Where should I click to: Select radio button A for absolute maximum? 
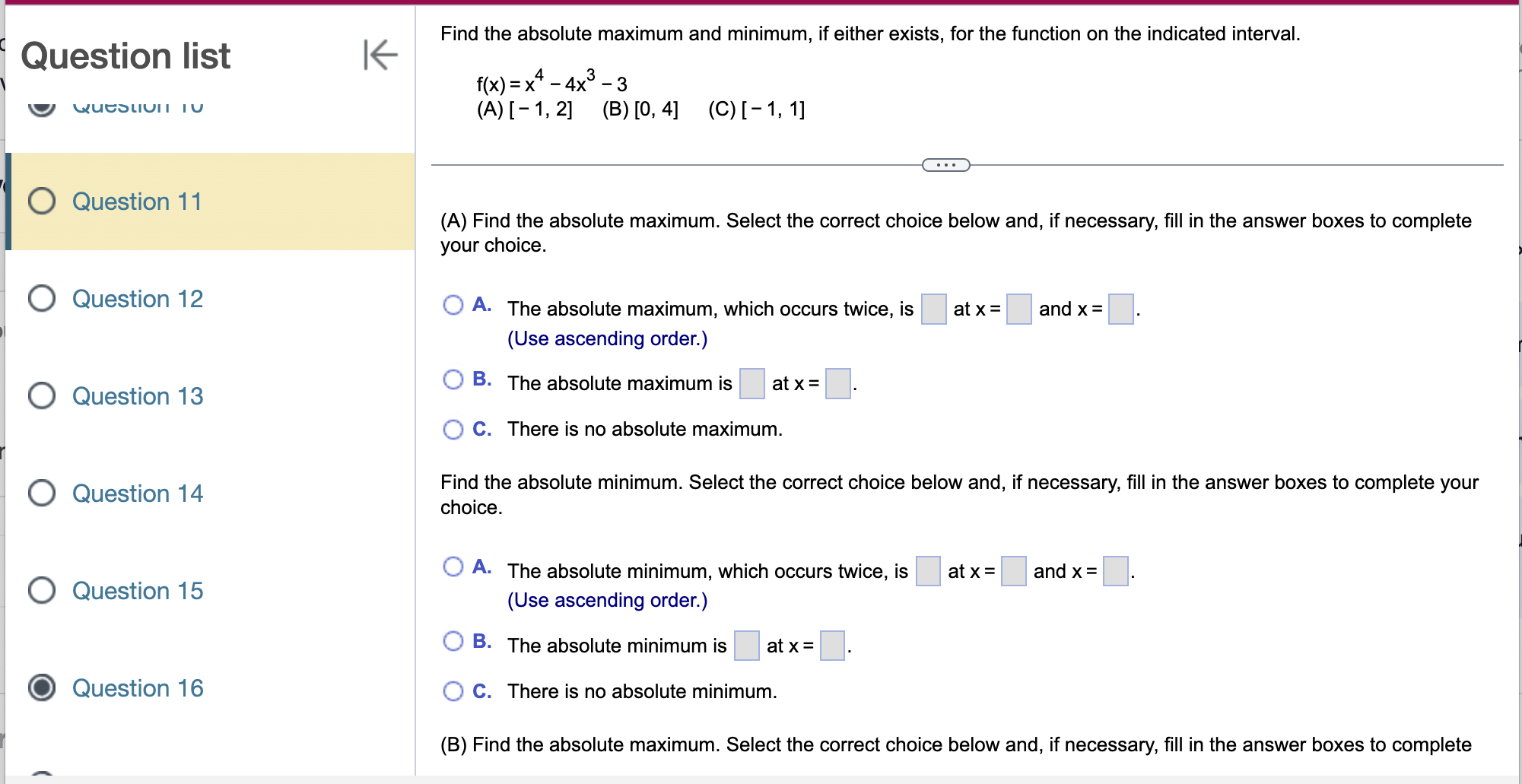pos(453,304)
